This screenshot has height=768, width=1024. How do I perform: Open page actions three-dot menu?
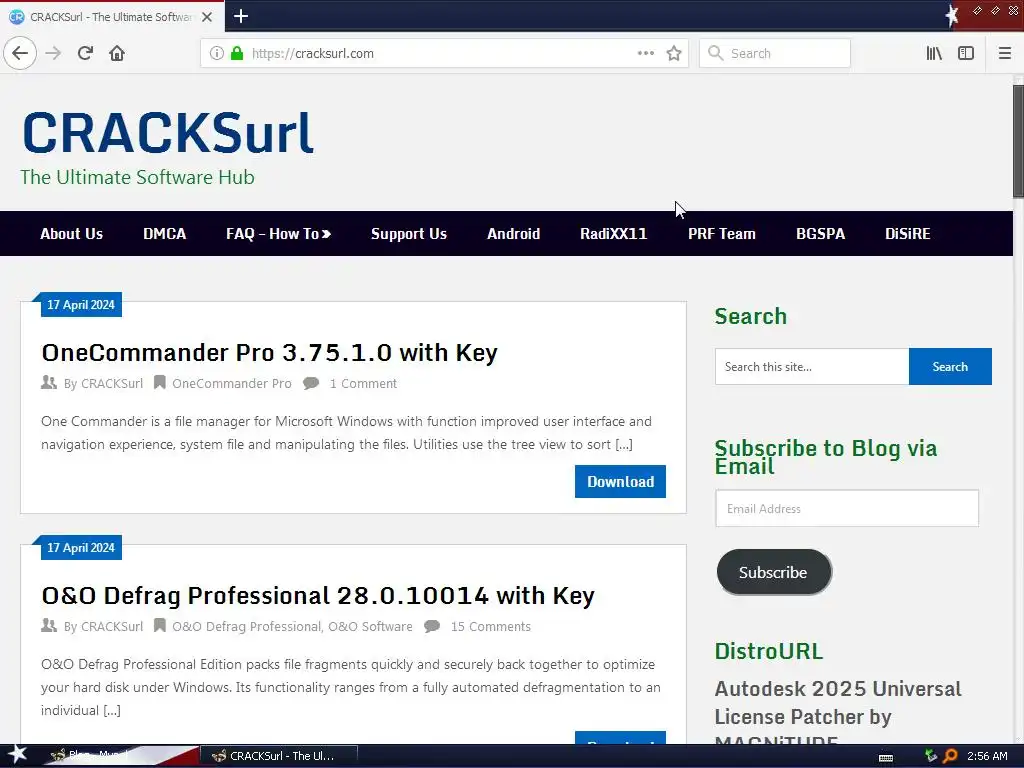pyautogui.click(x=645, y=53)
